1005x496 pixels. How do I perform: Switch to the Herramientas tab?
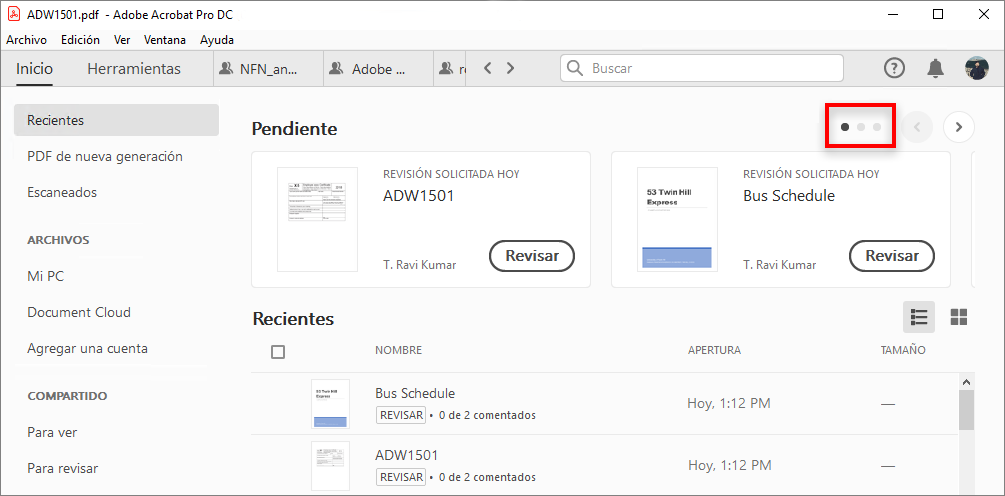pyautogui.click(x=134, y=69)
